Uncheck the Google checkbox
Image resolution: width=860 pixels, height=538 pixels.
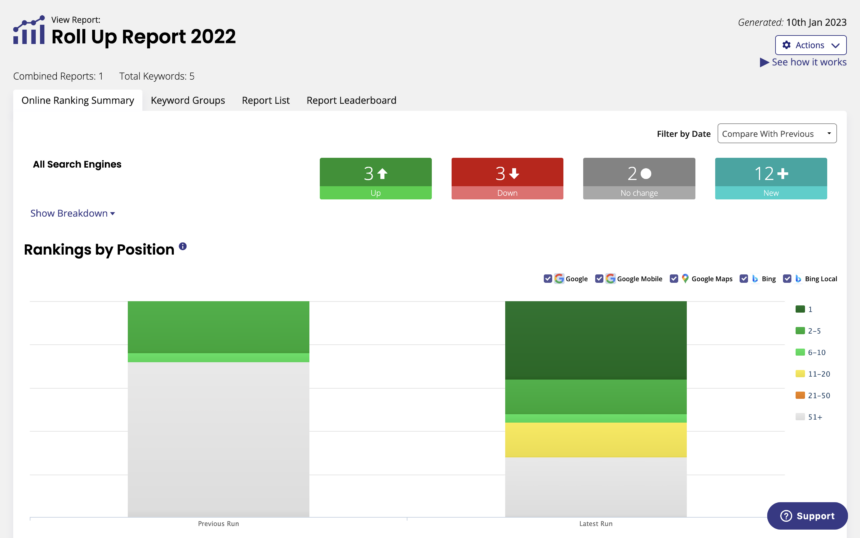(548, 279)
